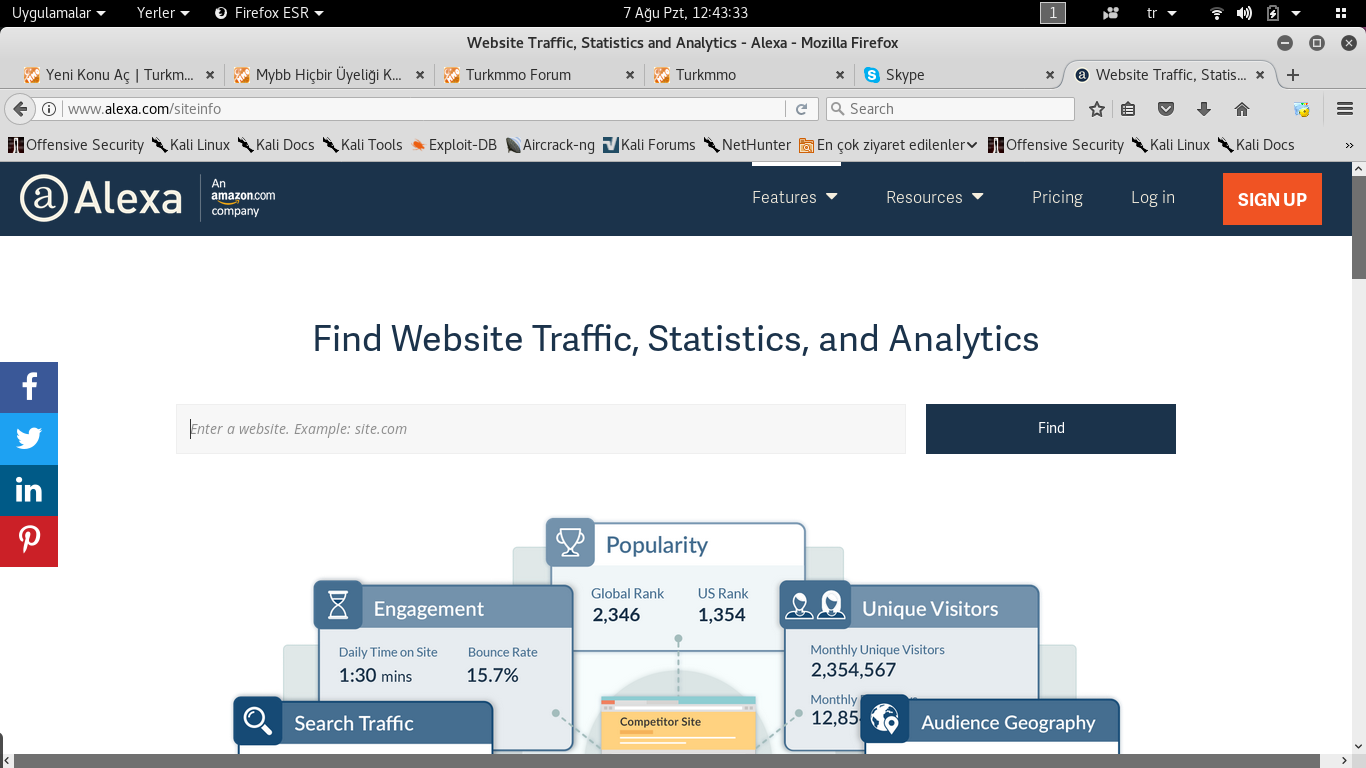Click the LinkedIn share icon
This screenshot has height=768, width=1366.
coord(29,490)
